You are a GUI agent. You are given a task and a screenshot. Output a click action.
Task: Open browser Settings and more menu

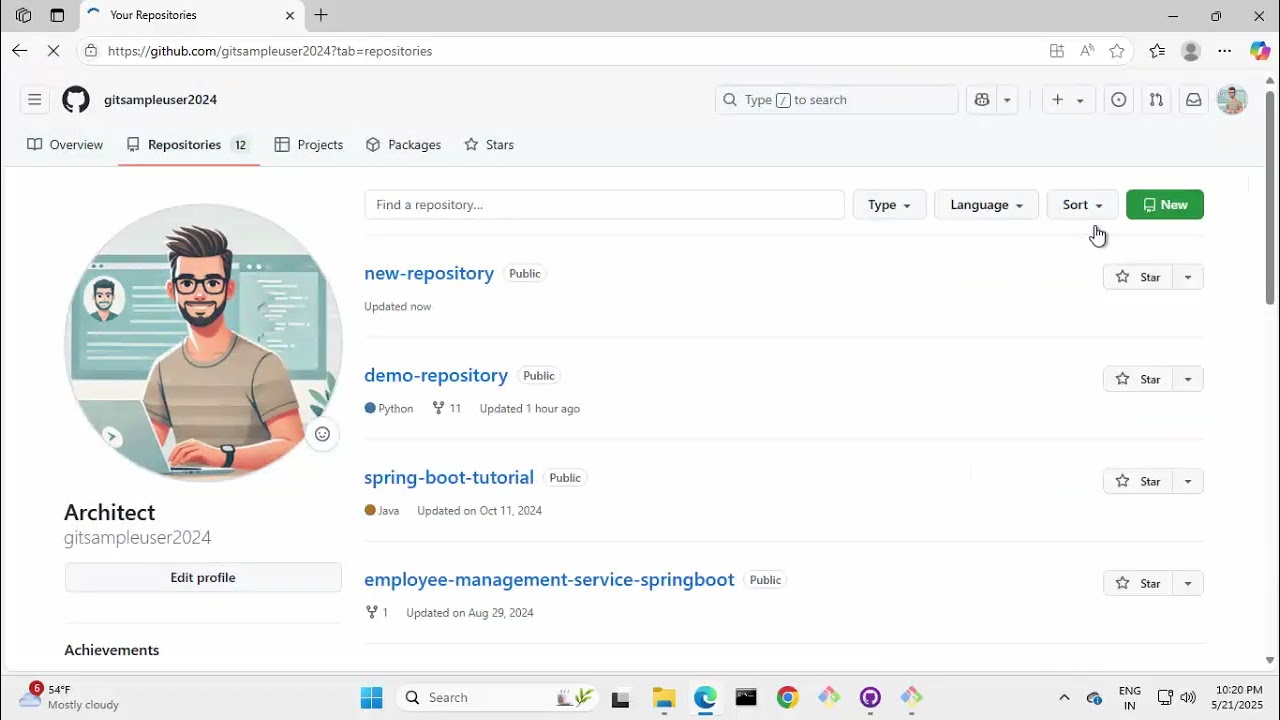pyautogui.click(x=1224, y=51)
